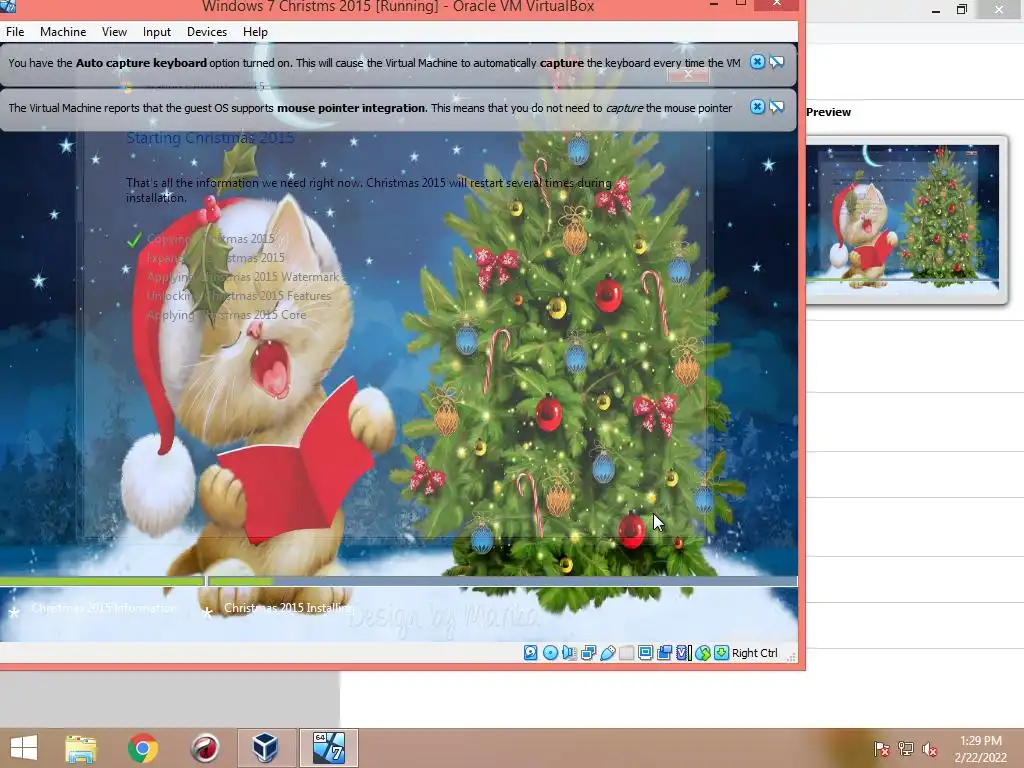Click the virtualization features 'V' status icon
Image resolution: width=1024 pixels, height=768 pixels.
click(x=683, y=652)
